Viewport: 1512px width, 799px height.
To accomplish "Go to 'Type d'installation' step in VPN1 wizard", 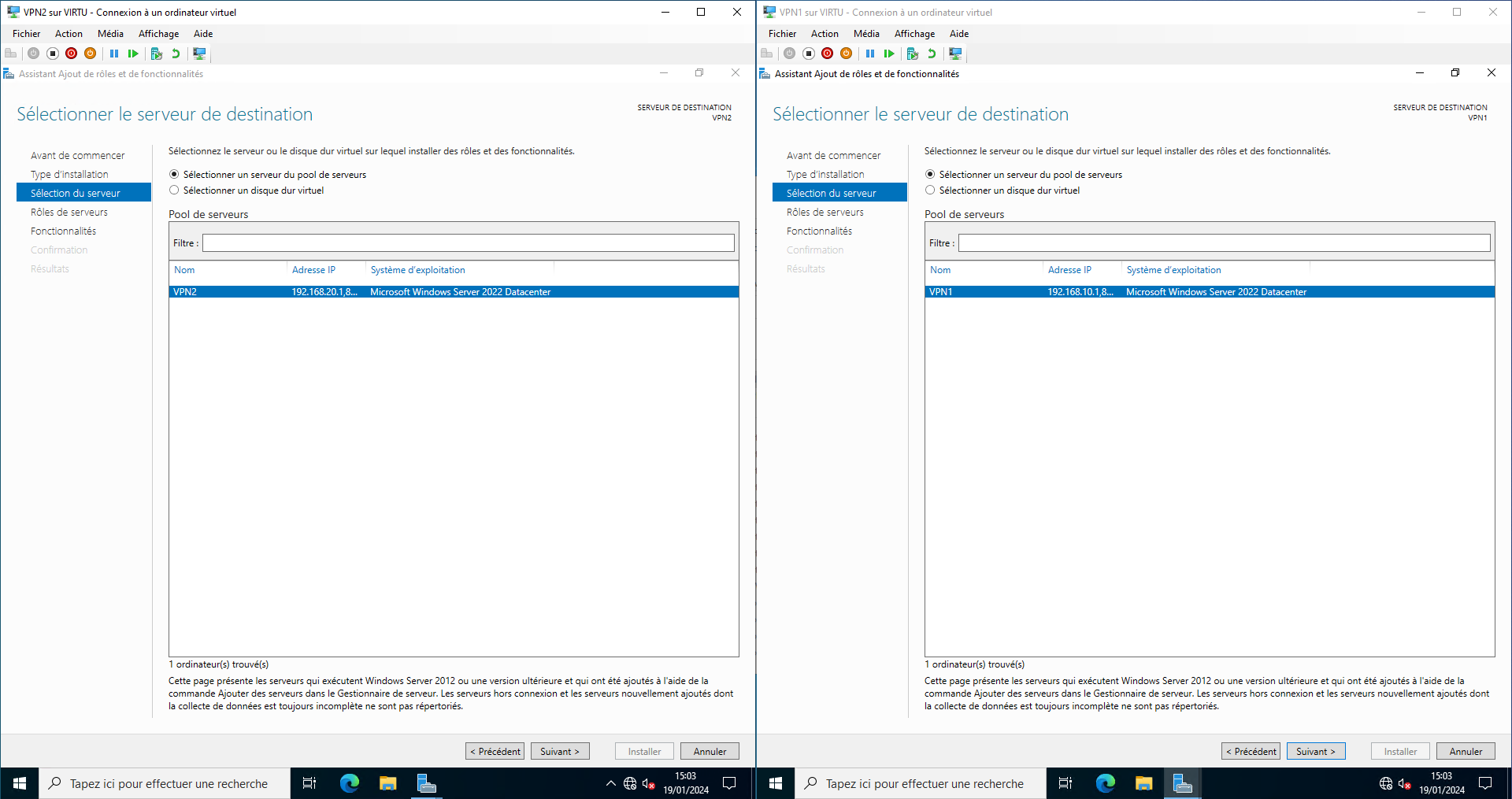I will click(x=825, y=175).
